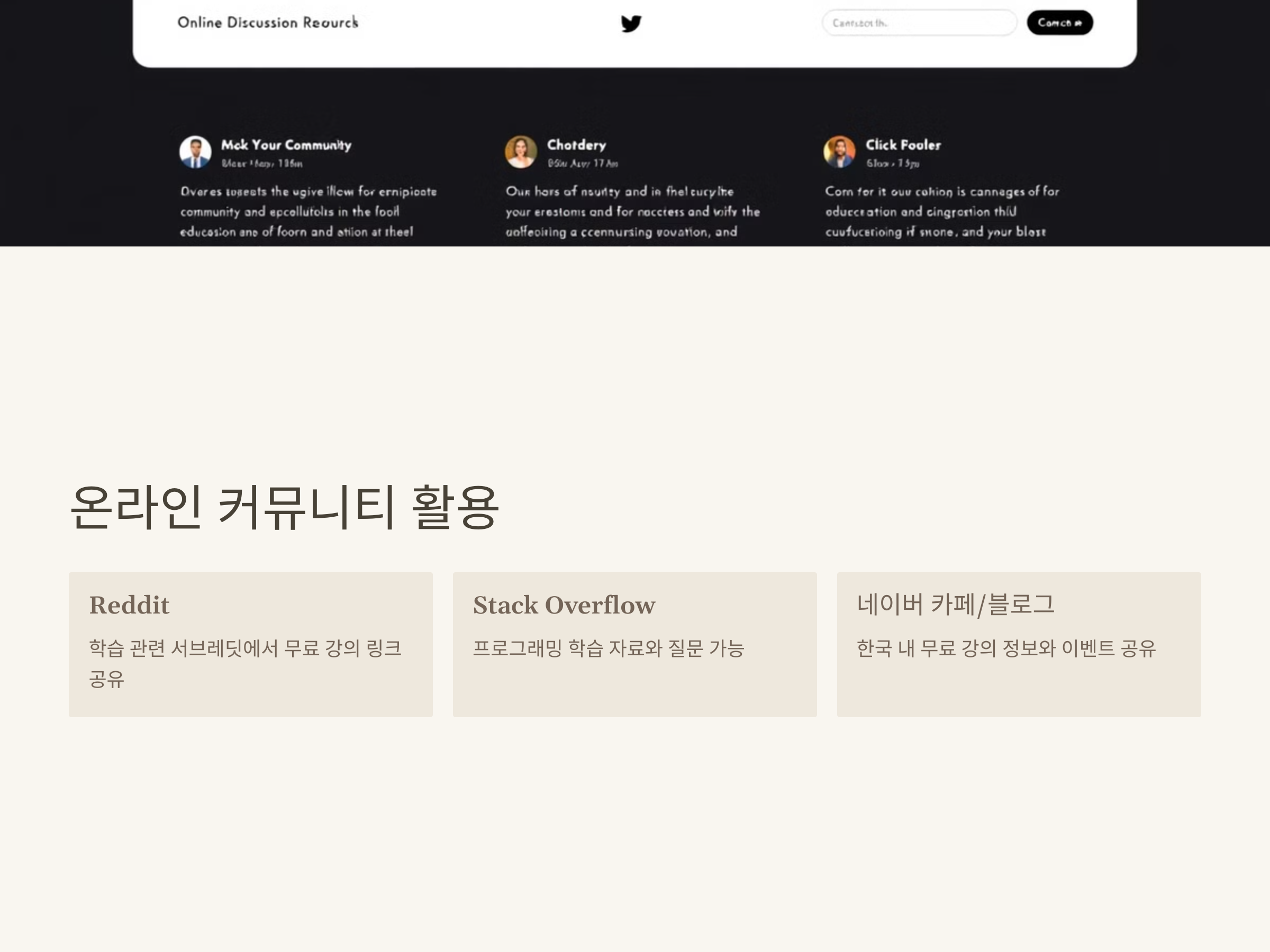Click the black Comch button
Image resolution: width=1270 pixels, height=952 pixels.
pyautogui.click(x=1059, y=23)
